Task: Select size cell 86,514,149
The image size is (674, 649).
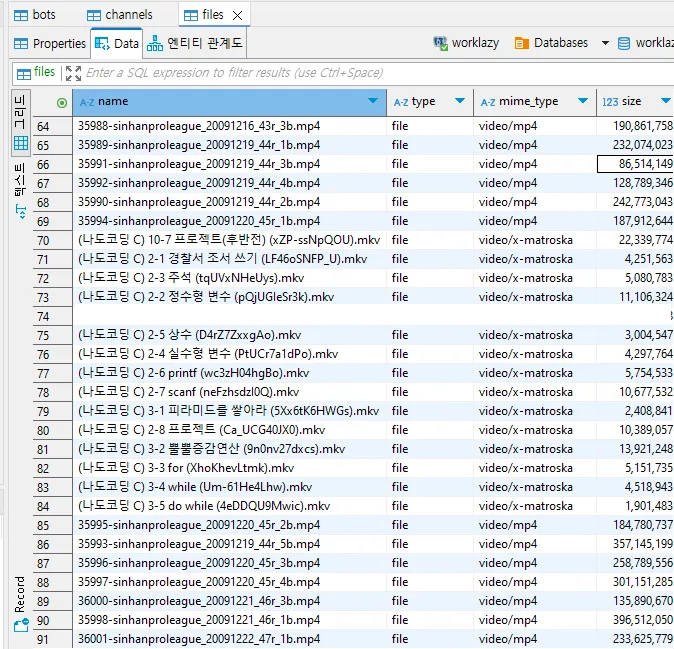Action: (635, 164)
